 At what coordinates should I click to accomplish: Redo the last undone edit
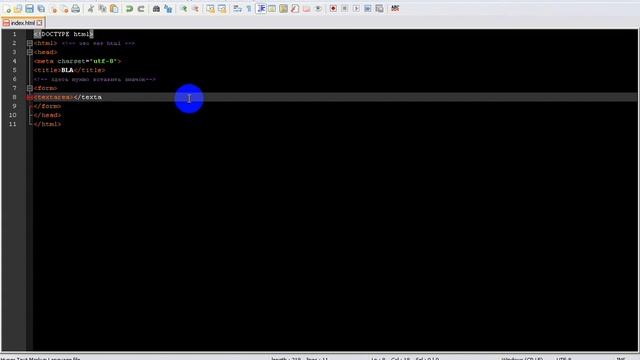pos(141,9)
